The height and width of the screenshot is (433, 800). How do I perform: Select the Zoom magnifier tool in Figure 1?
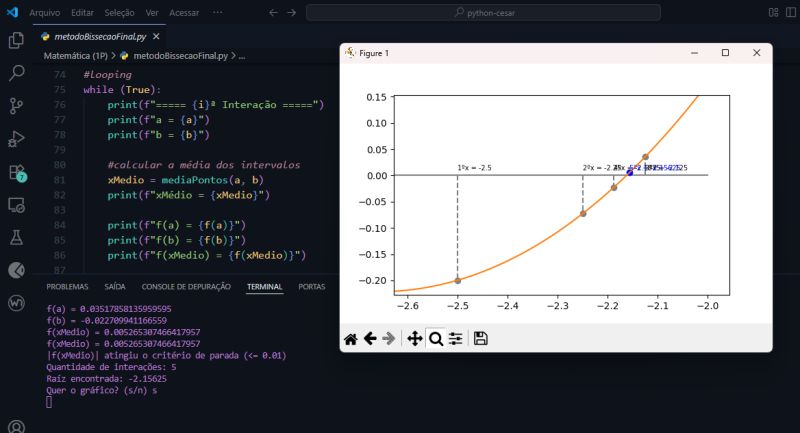click(436, 339)
